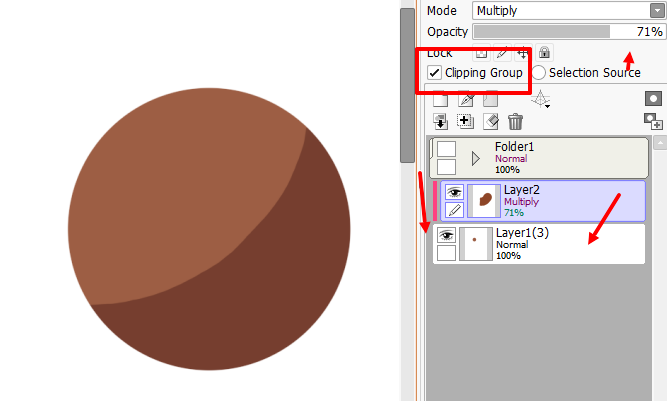Create a new layer folder
This screenshot has width=667, height=401.
[490, 99]
